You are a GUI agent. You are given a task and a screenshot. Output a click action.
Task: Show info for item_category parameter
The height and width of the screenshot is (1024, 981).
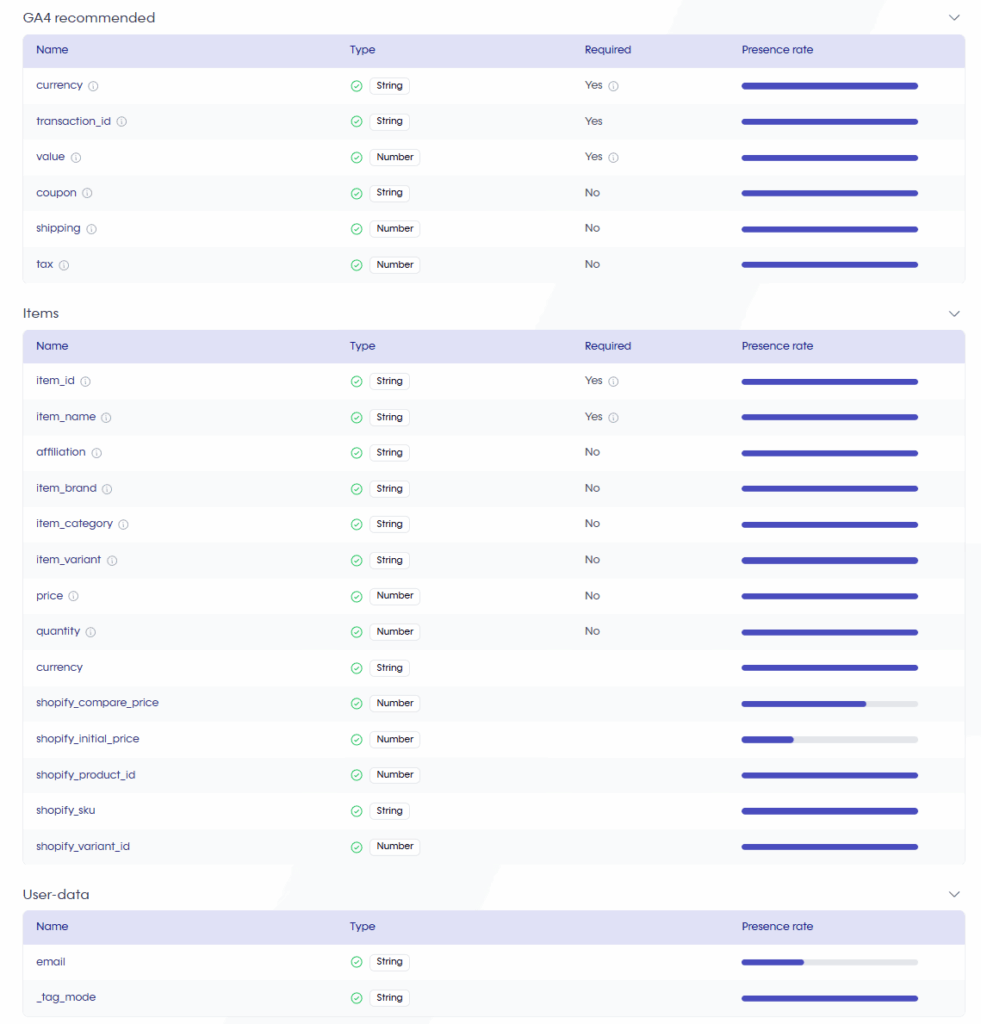click(123, 524)
